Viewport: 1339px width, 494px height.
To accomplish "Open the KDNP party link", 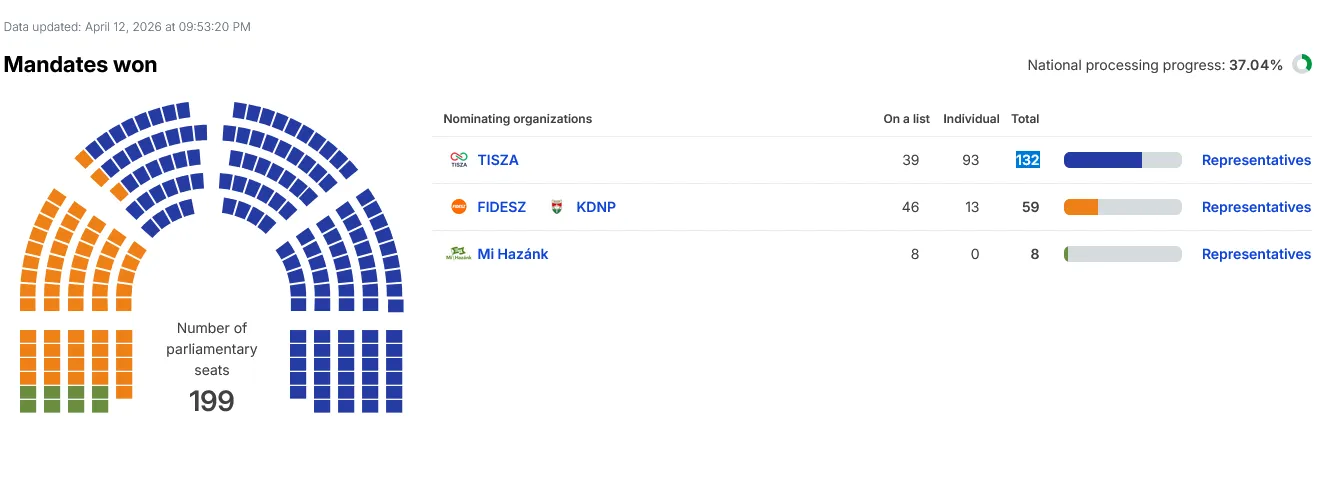I will pyautogui.click(x=596, y=207).
